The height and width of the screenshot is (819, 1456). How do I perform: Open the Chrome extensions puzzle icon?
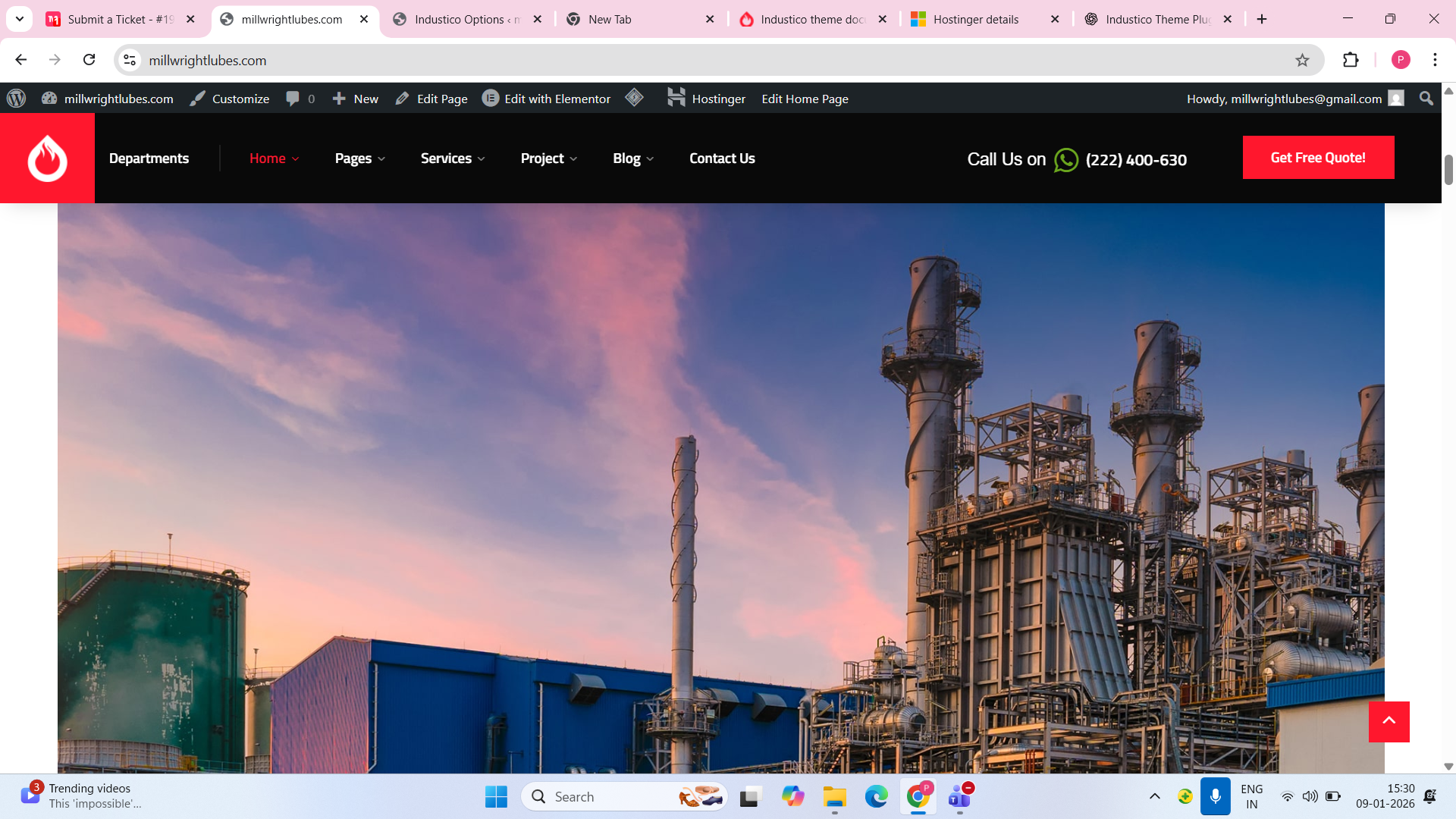click(1351, 61)
